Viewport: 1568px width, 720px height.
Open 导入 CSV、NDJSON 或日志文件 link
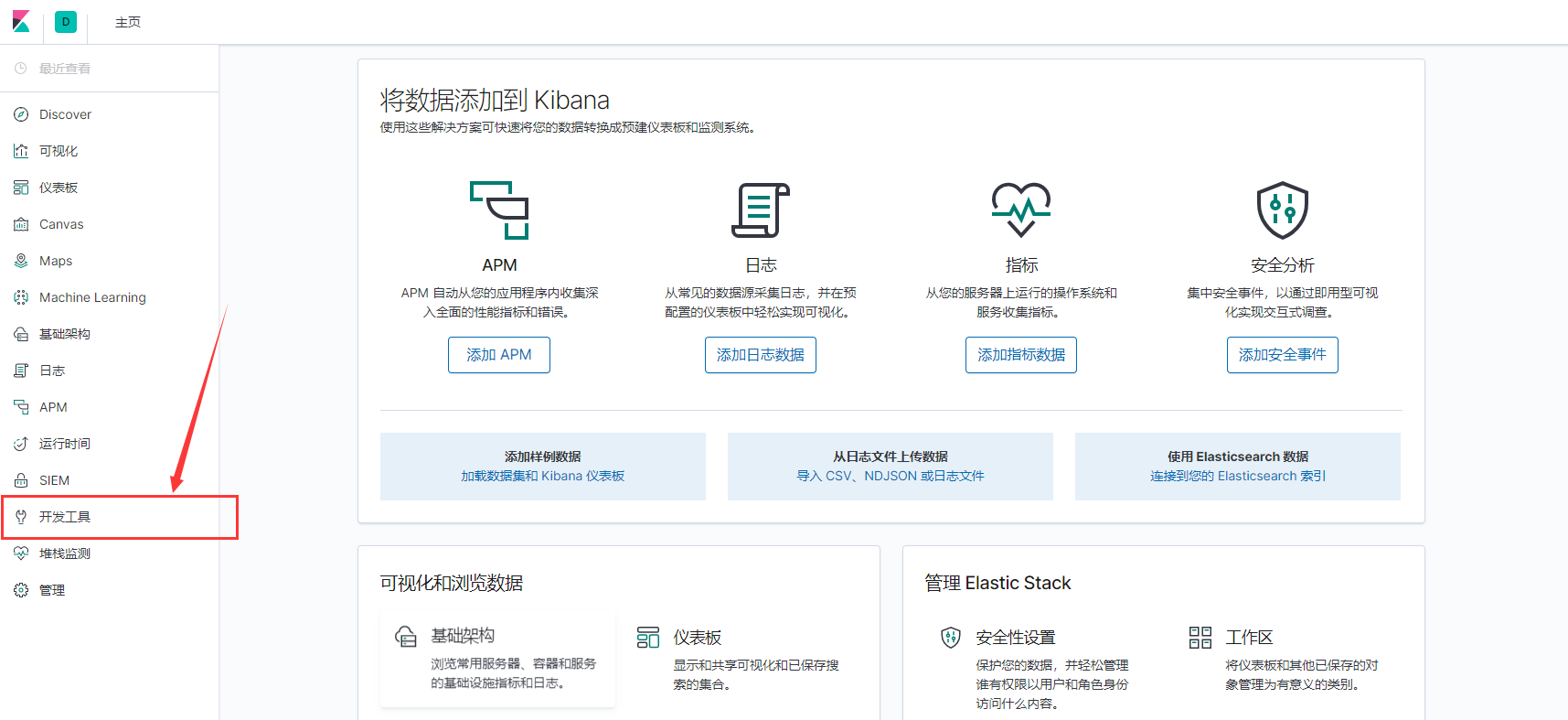click(x=891, y=476)
